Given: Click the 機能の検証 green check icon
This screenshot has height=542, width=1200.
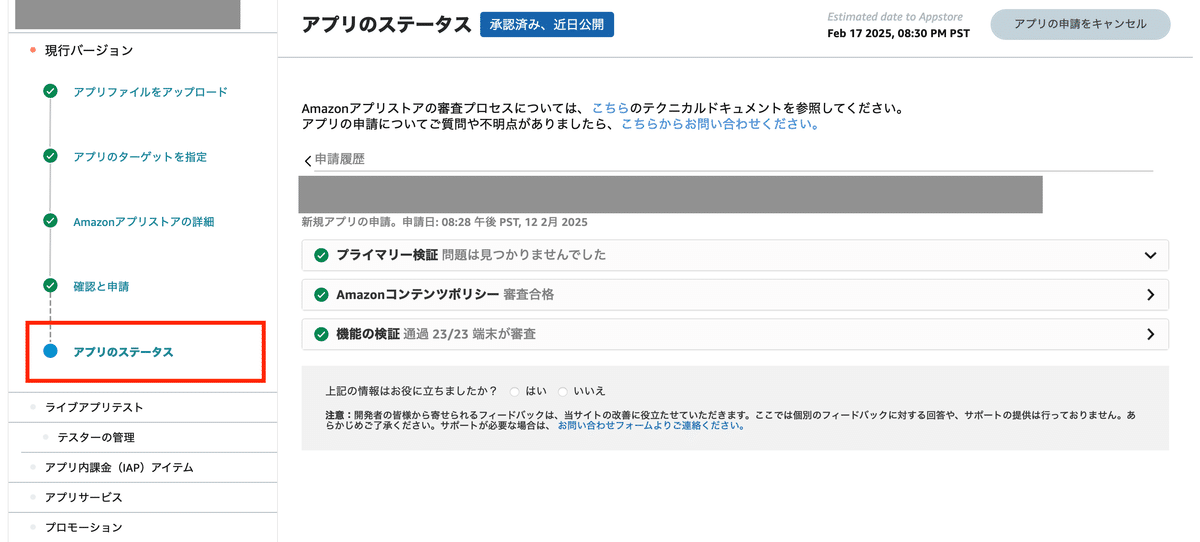Looking at the screenshot, I should pyautogui.click(x=321, y=334).
